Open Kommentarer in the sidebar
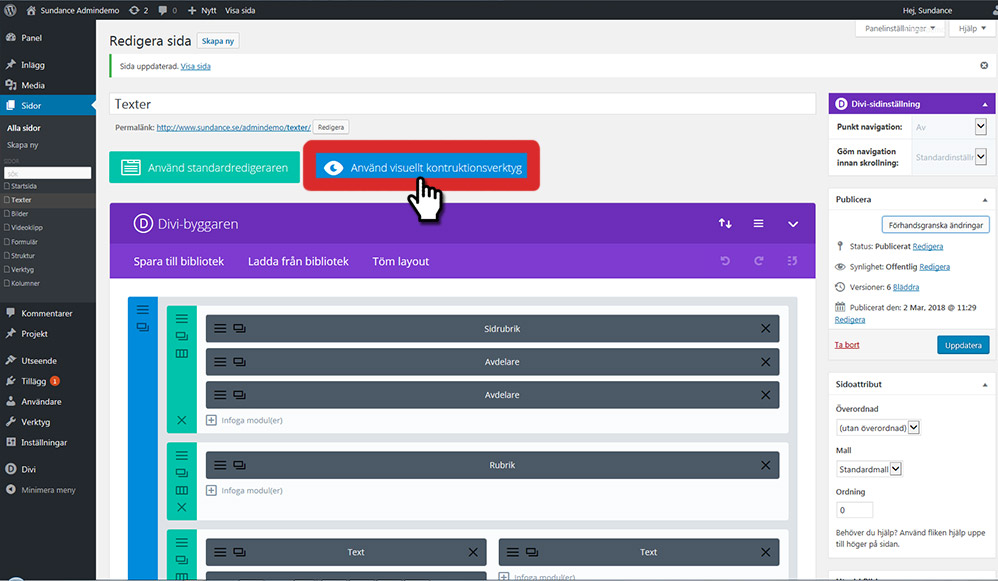This screenshot has height=581, width=998. [x=46, y=313]
